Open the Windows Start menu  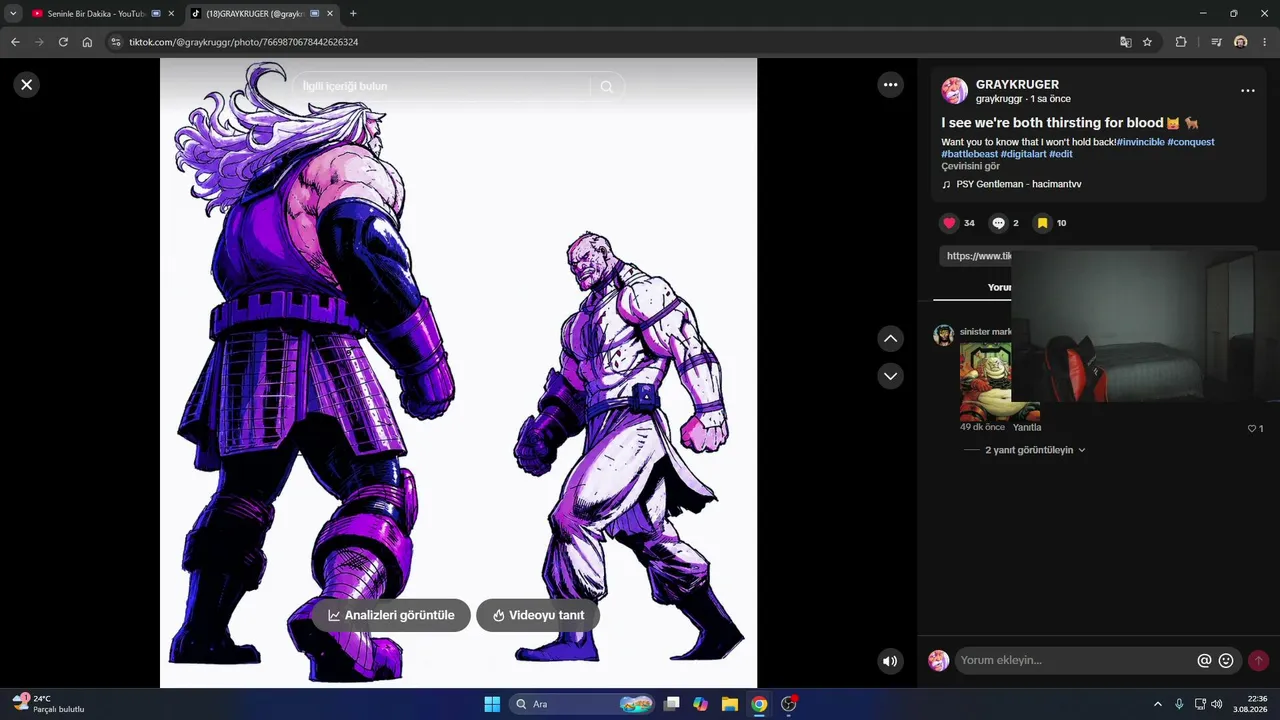click(x=492, y=704)
